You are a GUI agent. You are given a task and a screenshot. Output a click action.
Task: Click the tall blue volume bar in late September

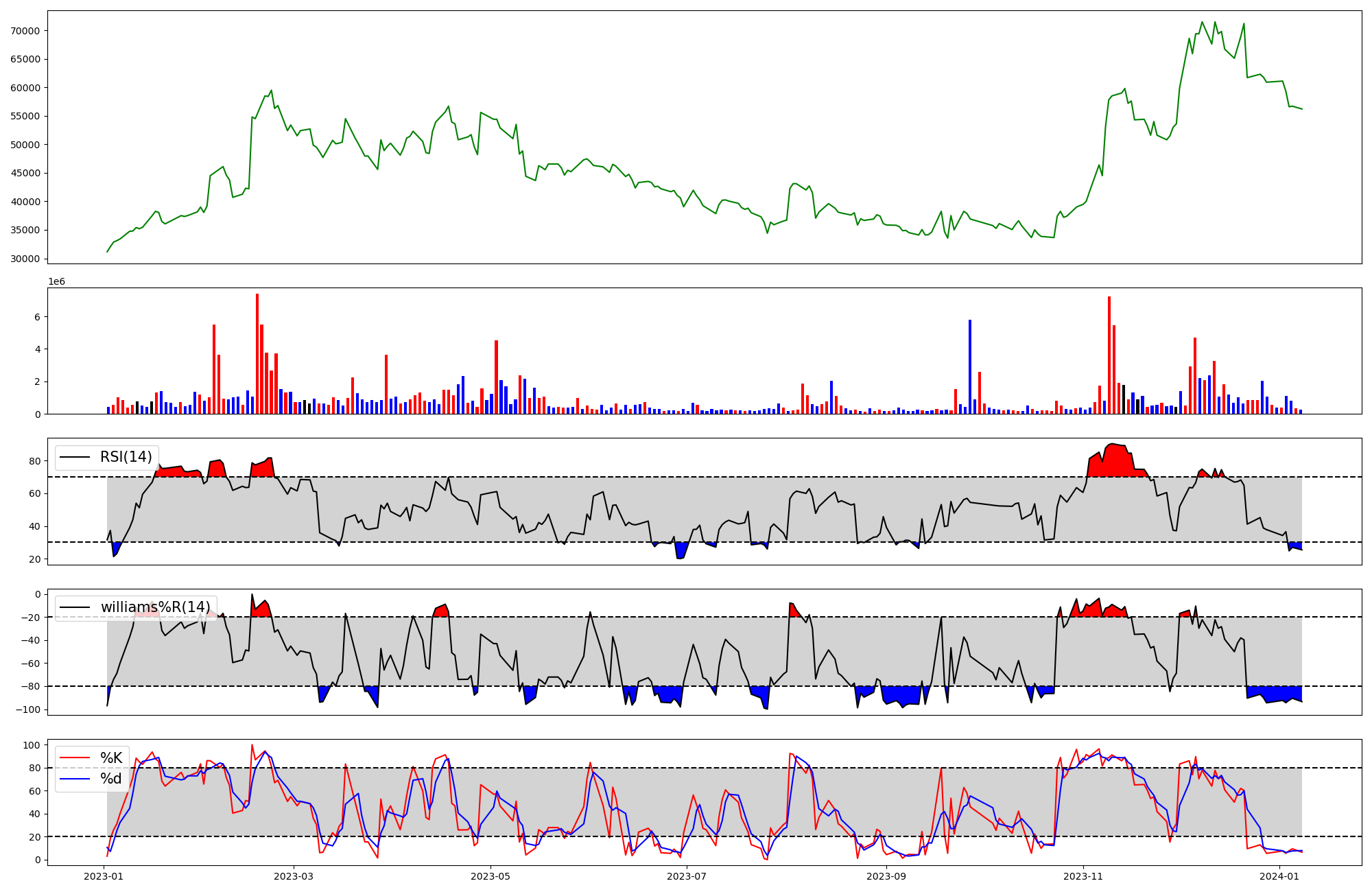coord(970,367)
